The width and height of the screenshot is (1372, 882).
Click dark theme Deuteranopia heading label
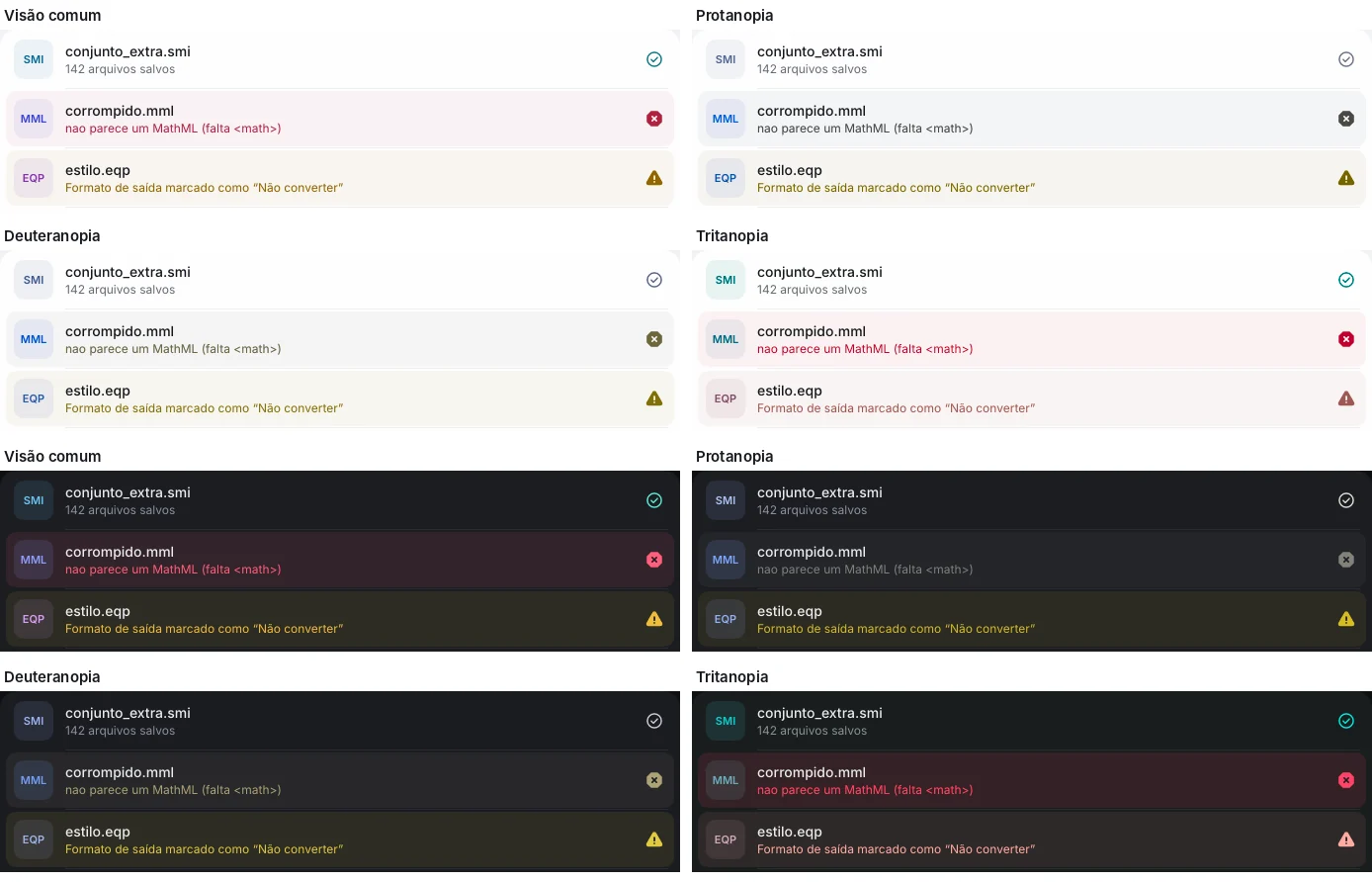click(52, 676)
